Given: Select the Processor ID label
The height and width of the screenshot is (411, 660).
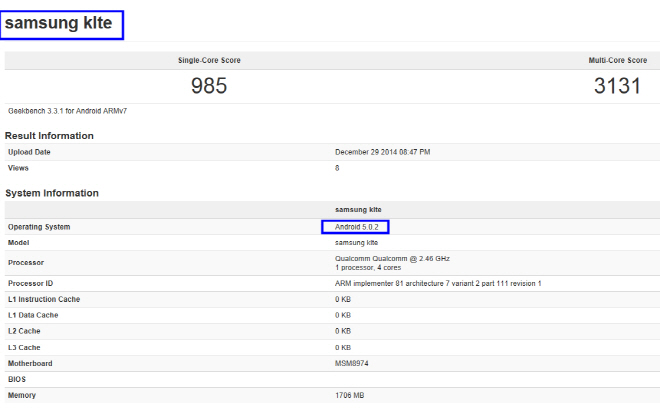Looking at the screenshot, I should 30,283.
